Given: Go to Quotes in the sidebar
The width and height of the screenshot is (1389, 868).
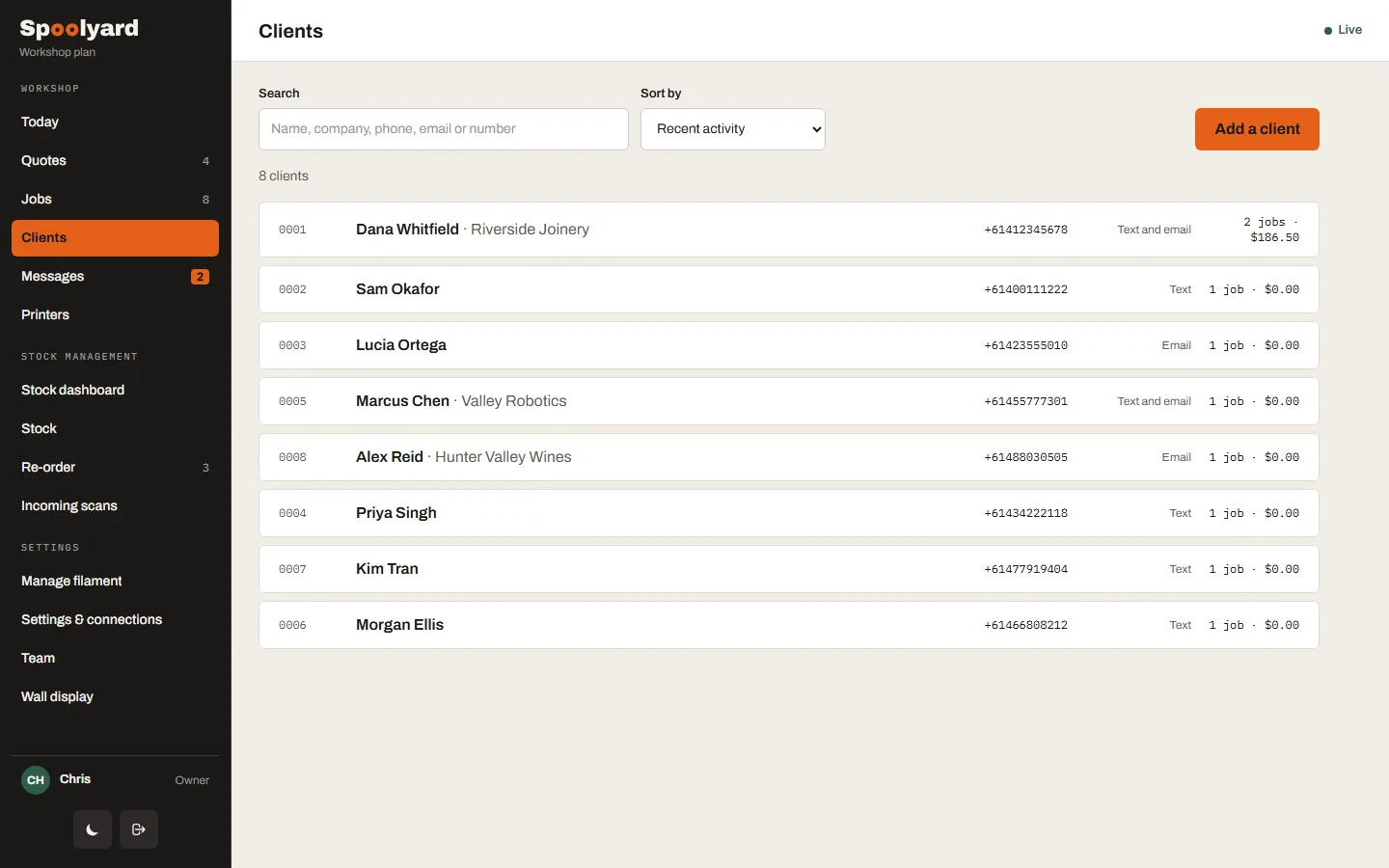Looking at the screenshot, I should [115, 160].
